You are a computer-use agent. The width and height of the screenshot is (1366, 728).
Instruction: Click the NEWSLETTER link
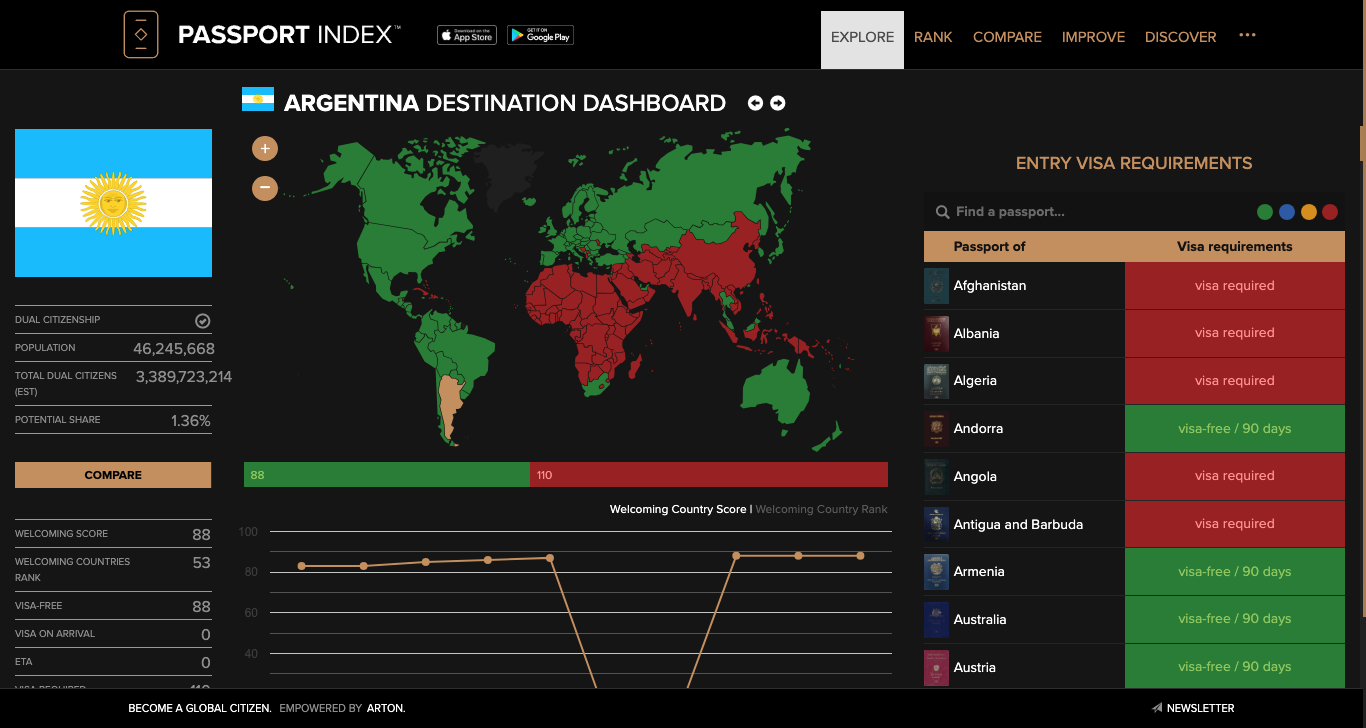click(x=1200, y=708)
